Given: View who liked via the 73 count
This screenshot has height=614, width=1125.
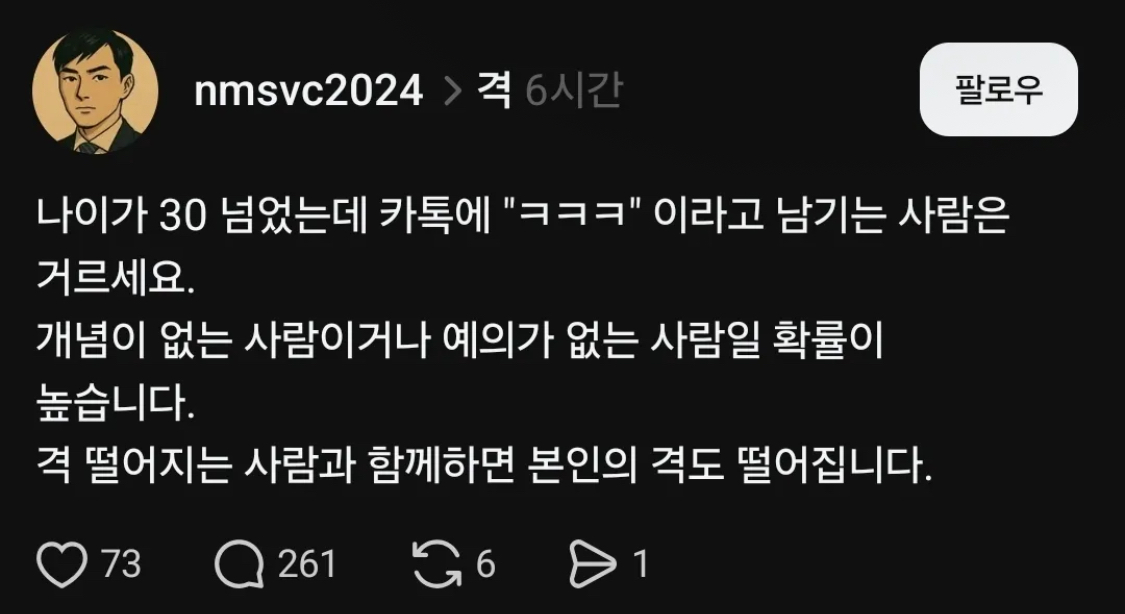Looking at the screenshot, I should click(x=121, y=564).
